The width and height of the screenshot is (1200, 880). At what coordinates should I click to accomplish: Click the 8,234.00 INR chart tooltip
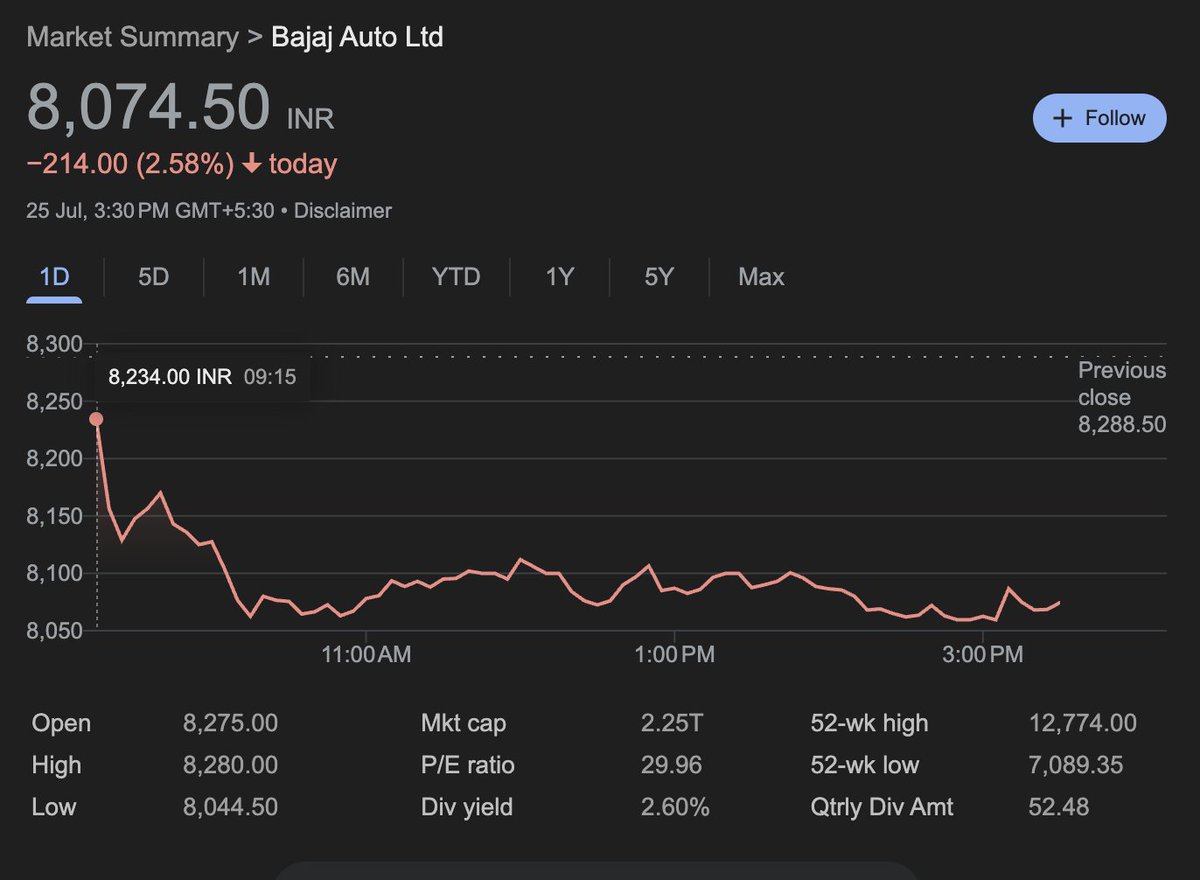tap(201, 377)
